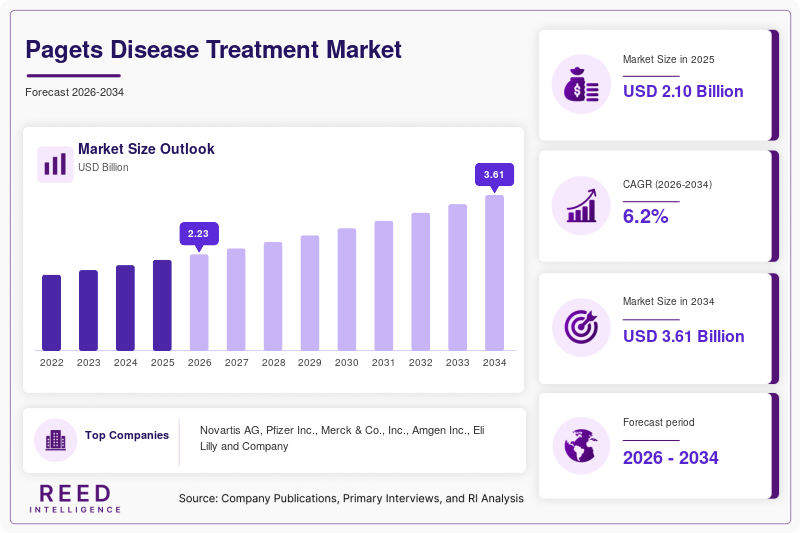This screenshot has height=533, width=800.
Task: Click the companies list starting 'Novartis AG'
Action: (x=342, y=438)
